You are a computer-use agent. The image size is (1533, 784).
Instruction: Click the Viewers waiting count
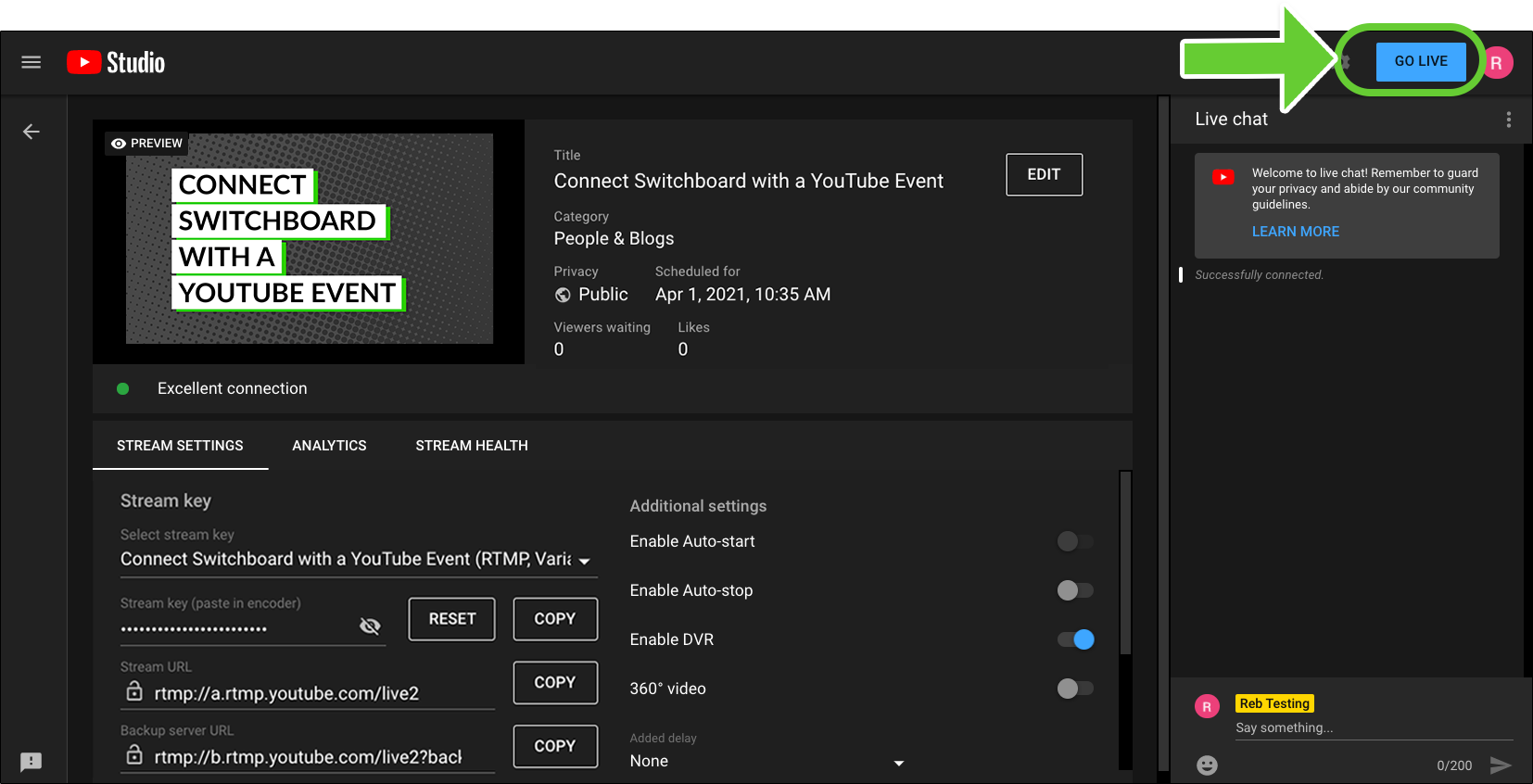[x=559, y=349]
